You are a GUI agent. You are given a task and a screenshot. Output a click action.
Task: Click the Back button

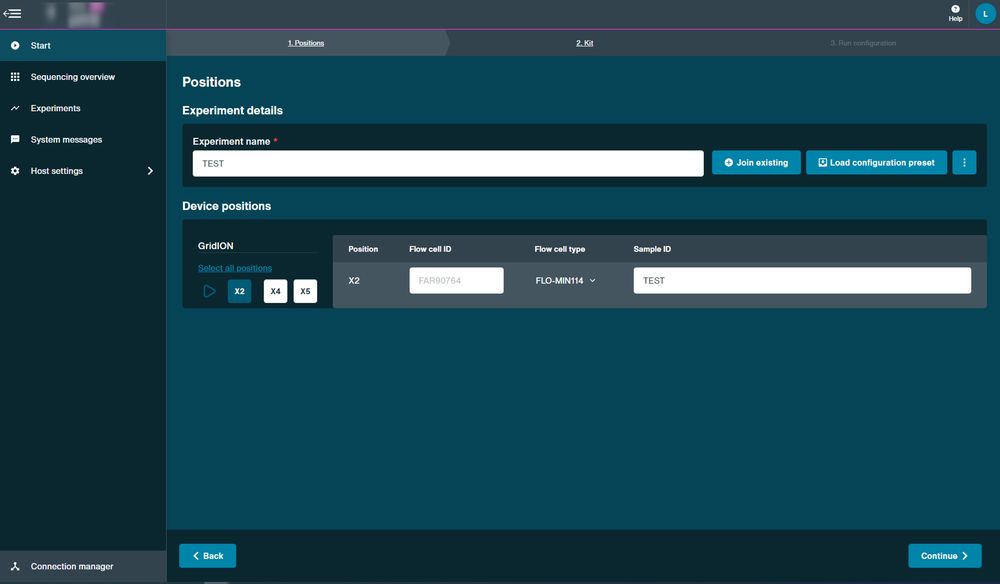pos(207,556)
